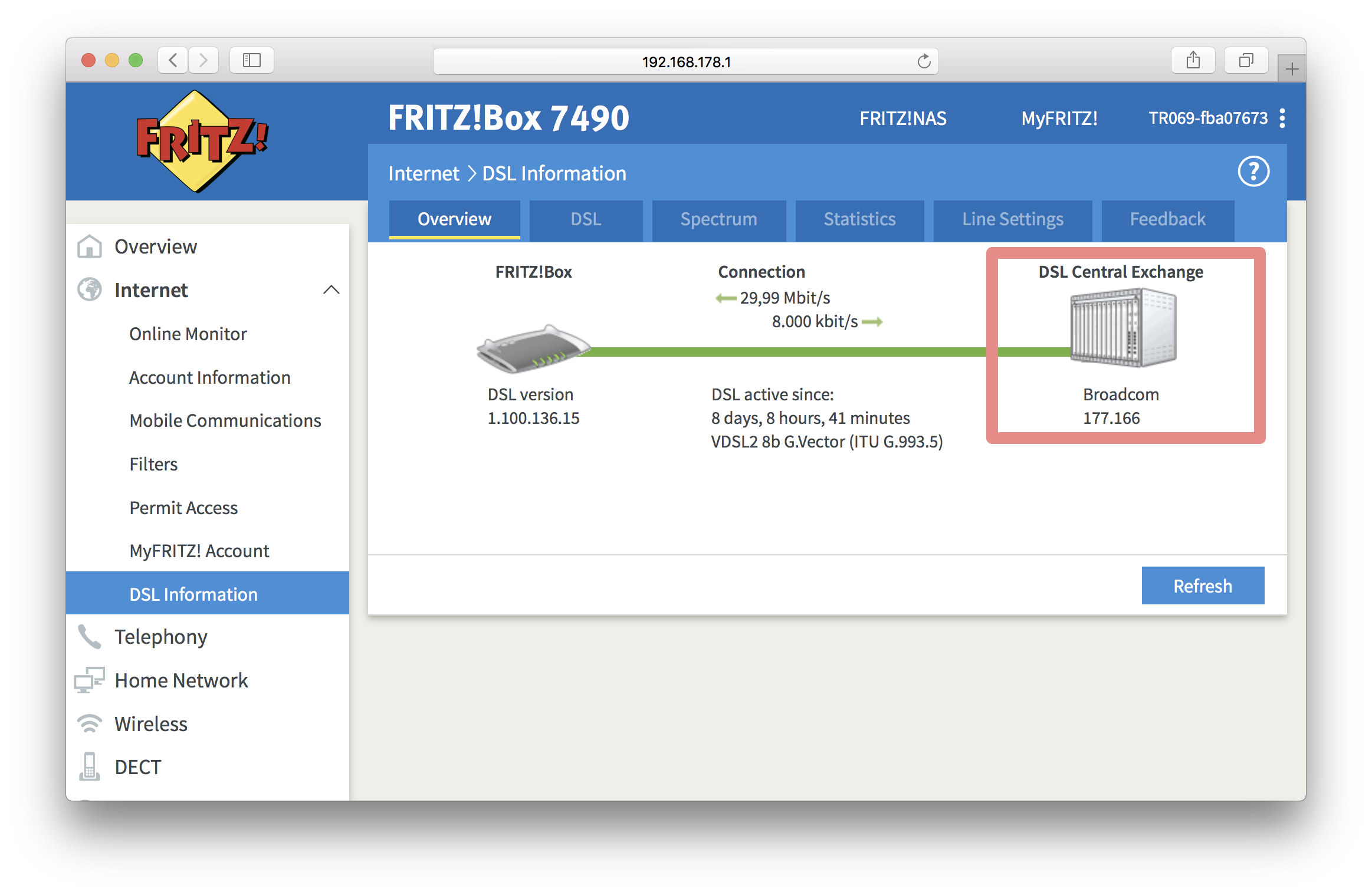Select DSL Information in the sidebar
This screenshot has width=1372, height=895.
click(193, 594)
